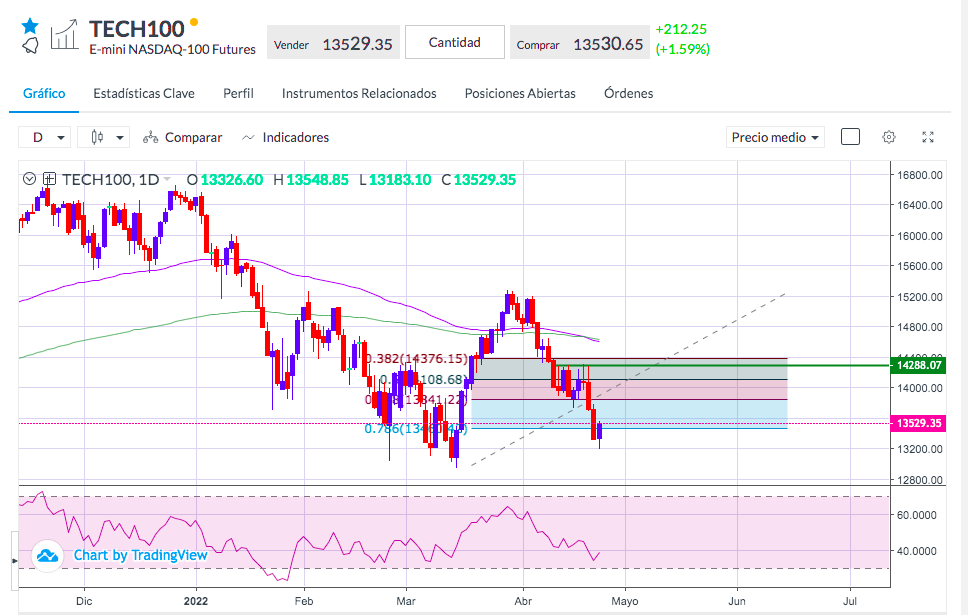Expand chart to fullscreen
Viewport: 968px width, 615px height.
point(928,137)
